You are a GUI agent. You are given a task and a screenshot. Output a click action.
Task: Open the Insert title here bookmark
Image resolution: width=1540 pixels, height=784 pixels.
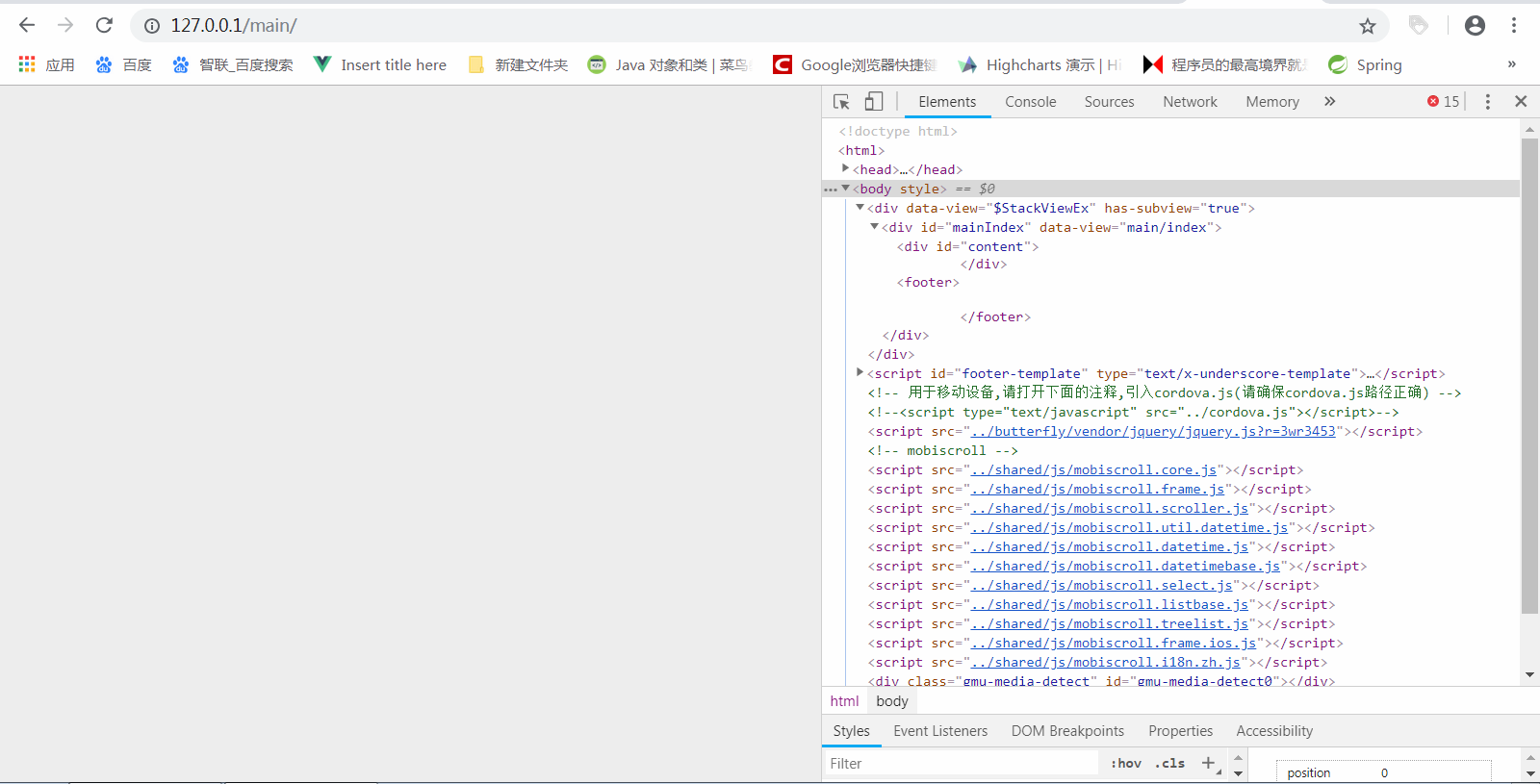point(380,64)
